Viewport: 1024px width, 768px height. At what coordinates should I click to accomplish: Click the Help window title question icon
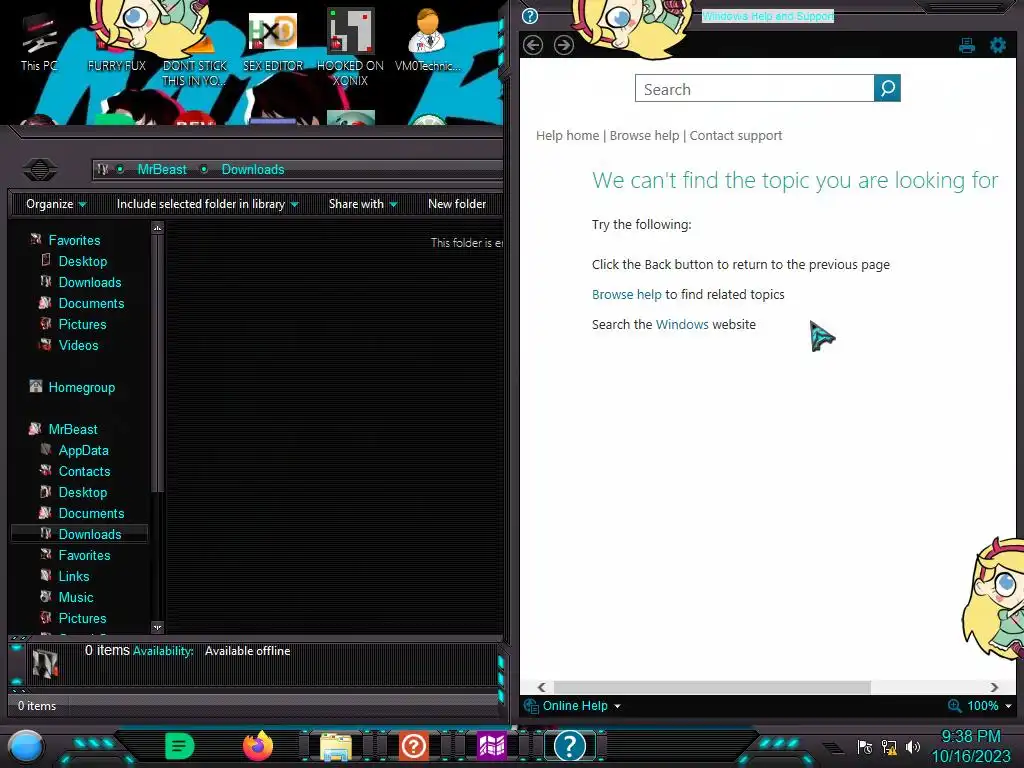point(530,16)
